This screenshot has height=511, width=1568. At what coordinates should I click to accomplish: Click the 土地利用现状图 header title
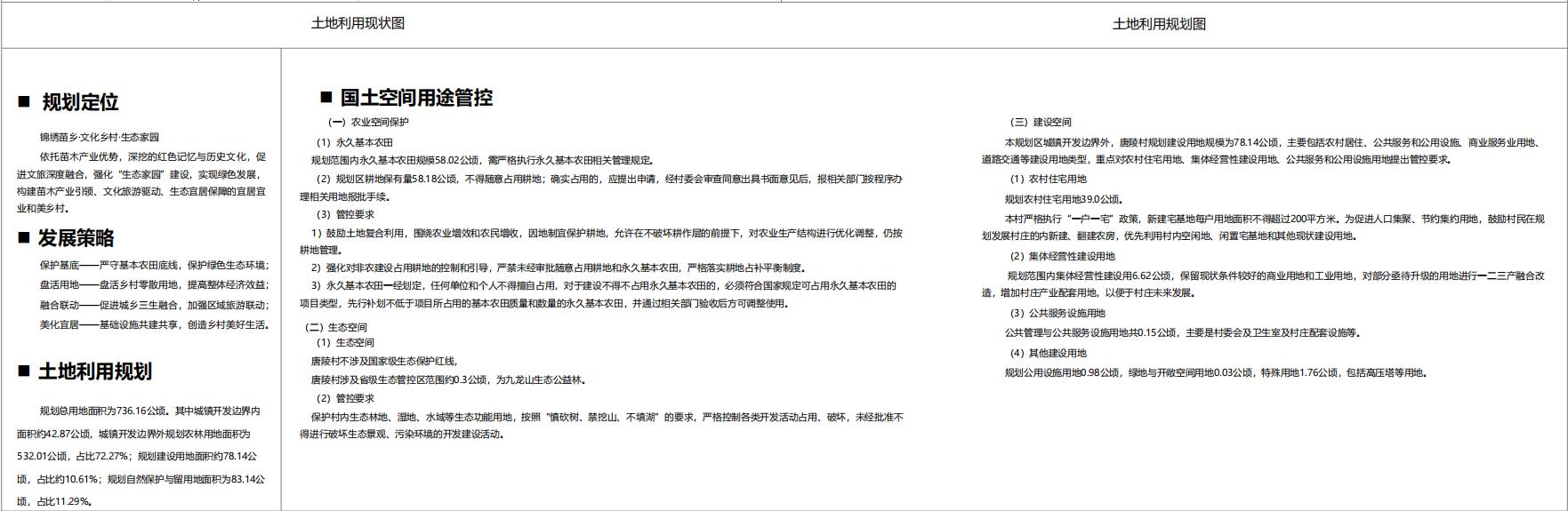click(x=358, y=24)
